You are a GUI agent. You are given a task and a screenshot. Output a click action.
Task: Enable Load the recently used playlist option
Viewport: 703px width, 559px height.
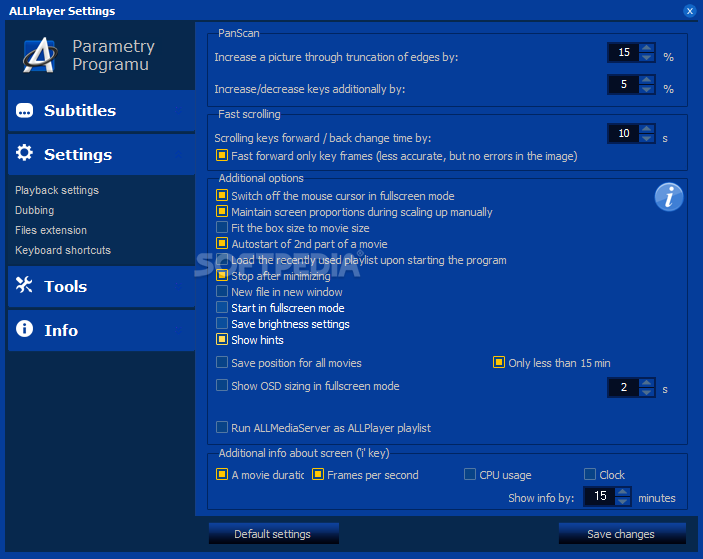pos(222,259)
